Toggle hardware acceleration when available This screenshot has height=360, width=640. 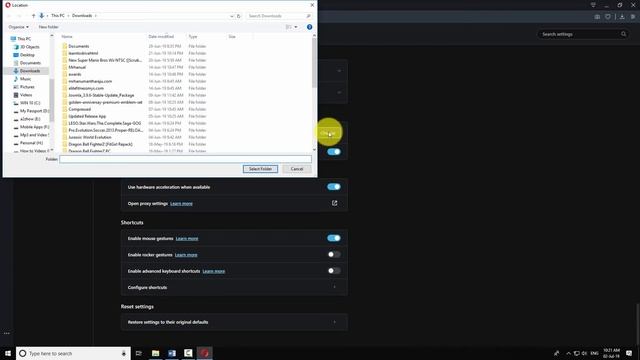(x=333, y=187)
